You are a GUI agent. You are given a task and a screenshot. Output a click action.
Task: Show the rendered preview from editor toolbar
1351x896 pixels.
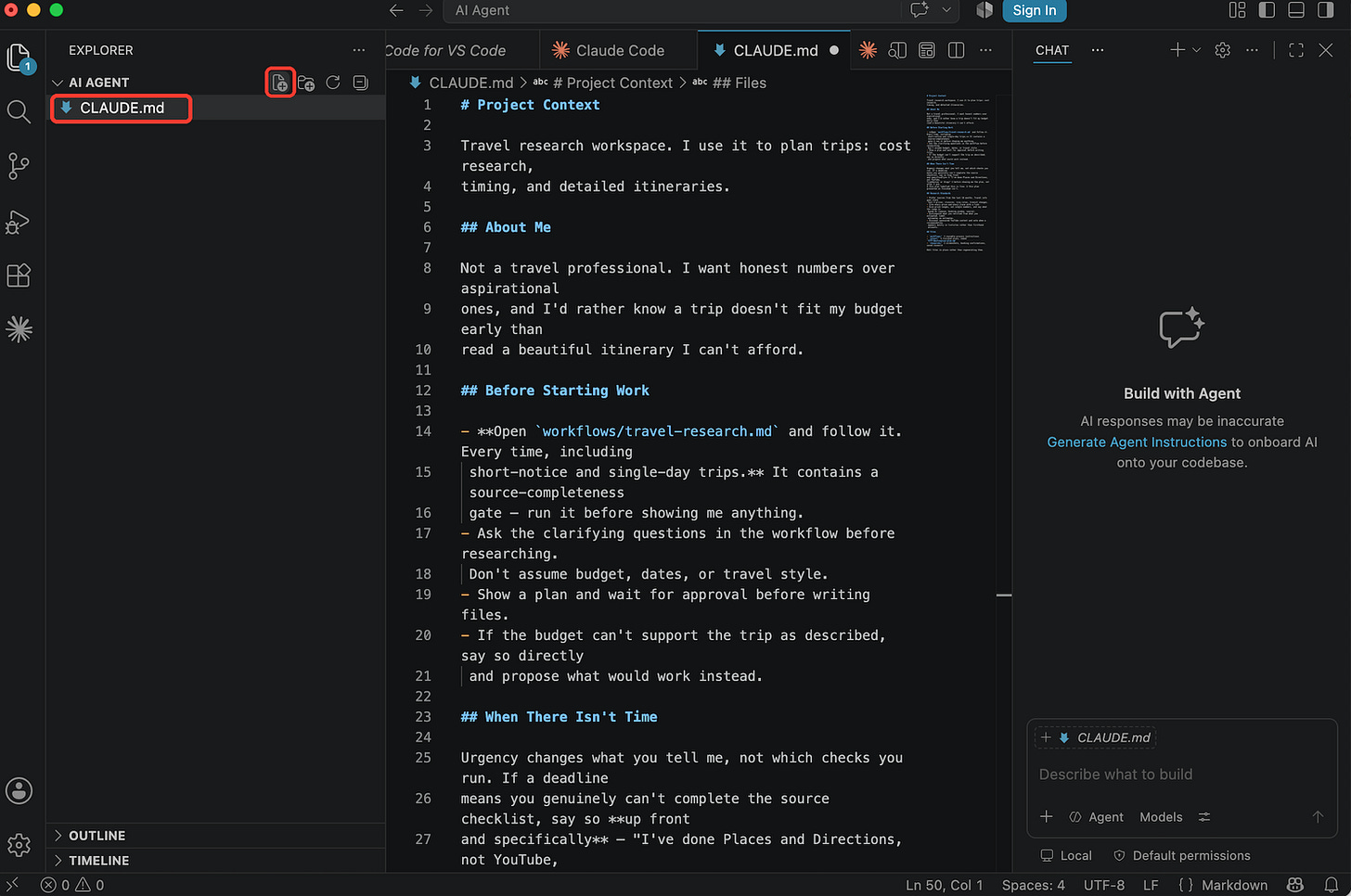click(927, 50)
